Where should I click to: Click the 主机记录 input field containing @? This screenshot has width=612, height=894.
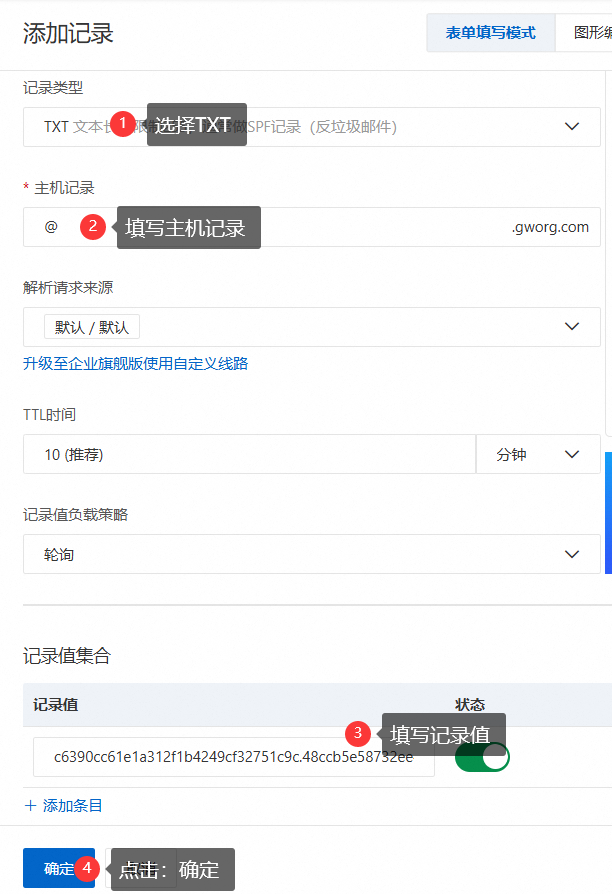coord(311,227)
